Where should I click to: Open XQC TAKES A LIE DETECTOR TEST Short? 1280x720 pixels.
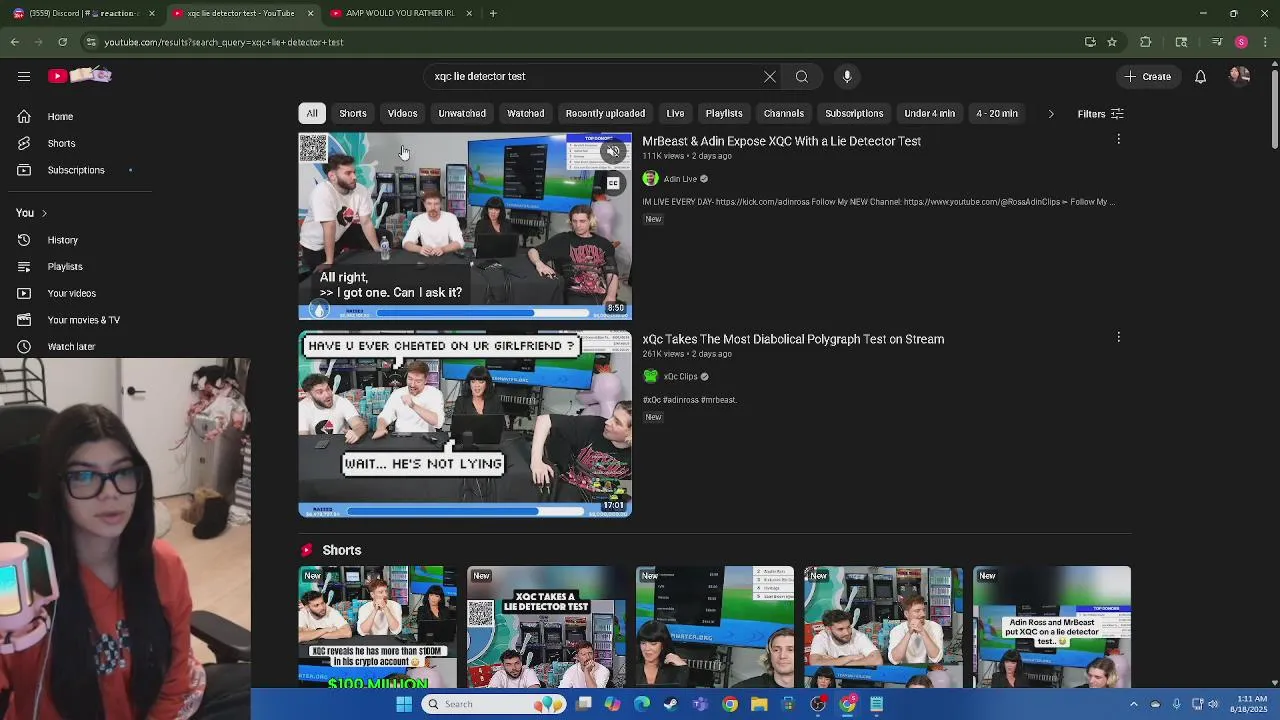(546, 627)
